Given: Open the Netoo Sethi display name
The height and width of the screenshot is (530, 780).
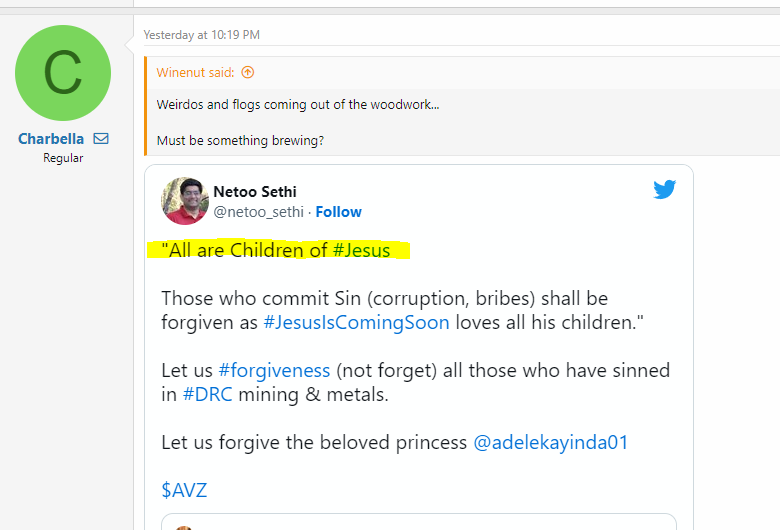Looking at the screenshot, I should [x=254, y=191].
